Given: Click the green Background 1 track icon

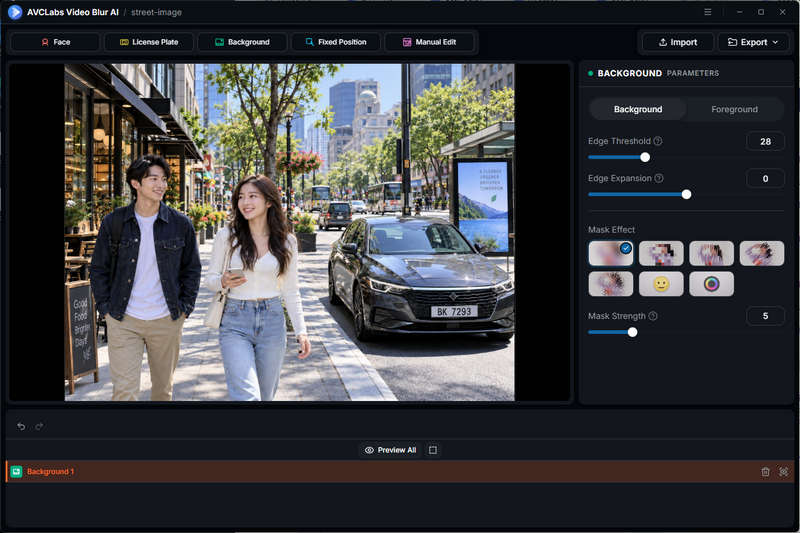Looking at the screenshot, I should [x=16, y=471].
